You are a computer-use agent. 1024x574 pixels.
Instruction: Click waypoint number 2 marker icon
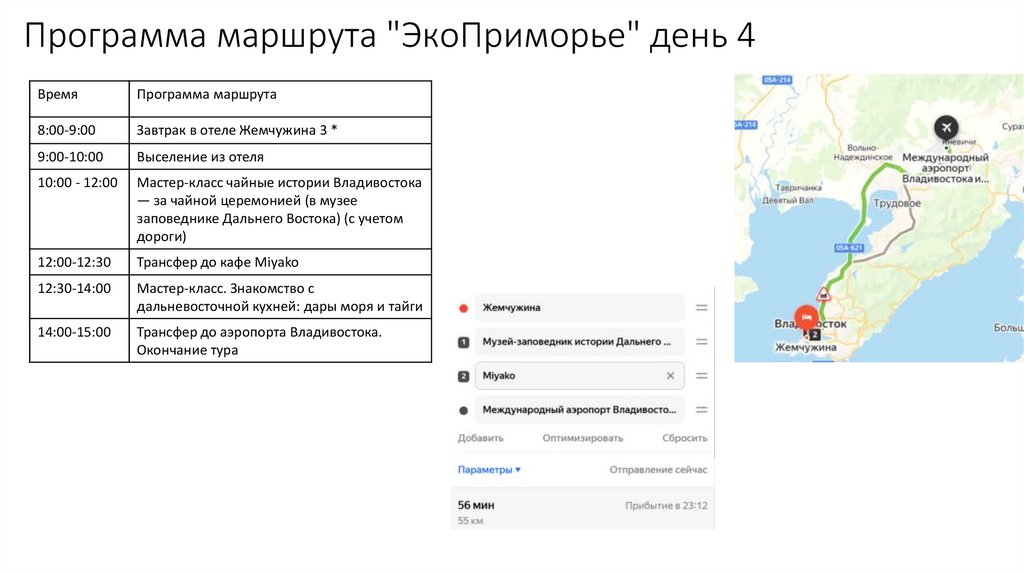(463, 376)
